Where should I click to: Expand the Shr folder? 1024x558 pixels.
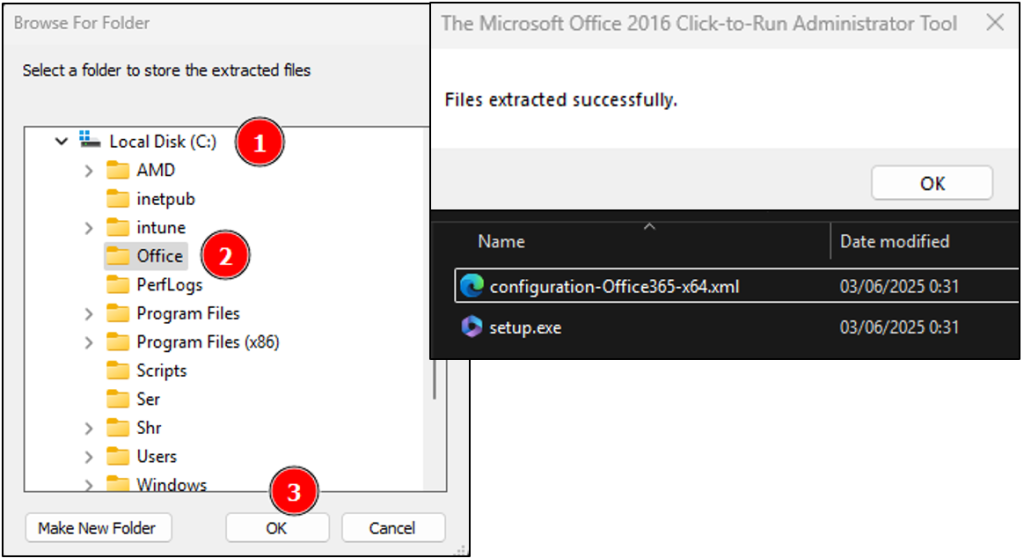coord(89,429)
